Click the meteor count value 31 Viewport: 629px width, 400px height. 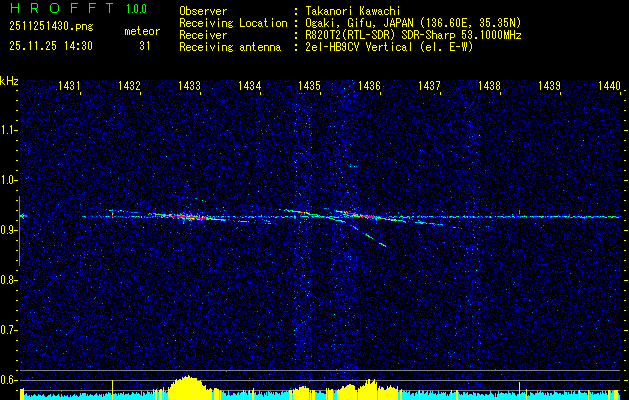(x=146, y=46)
